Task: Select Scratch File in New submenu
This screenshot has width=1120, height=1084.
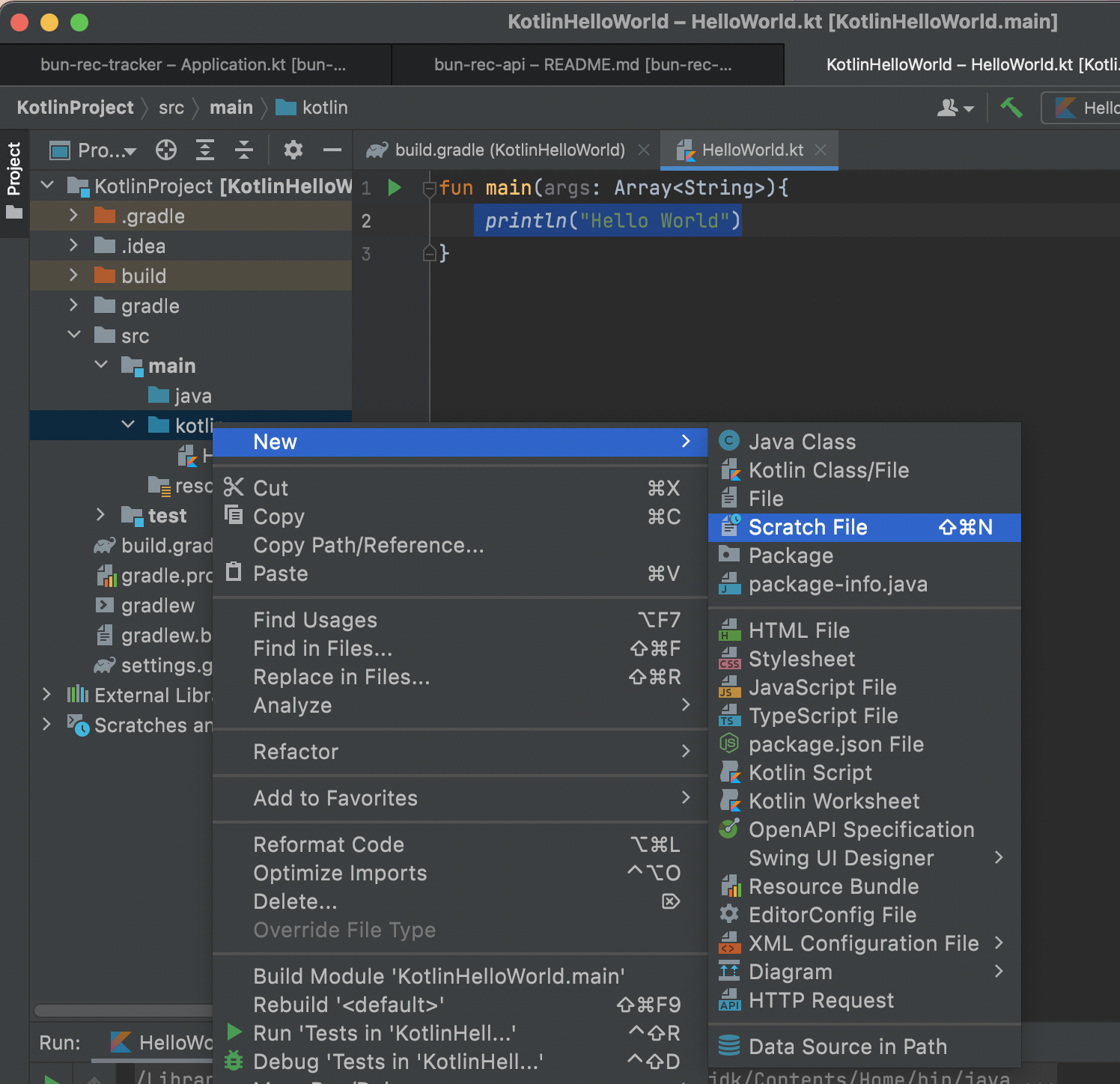Action: (864, 527)
